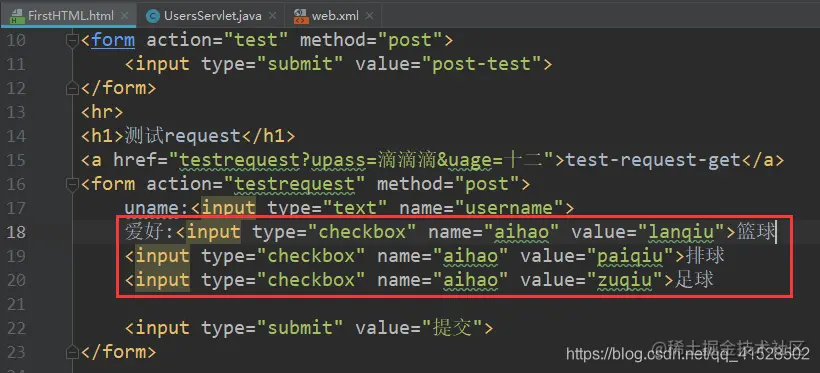Click the XML file icon on web.xml tab

[301, 16]
